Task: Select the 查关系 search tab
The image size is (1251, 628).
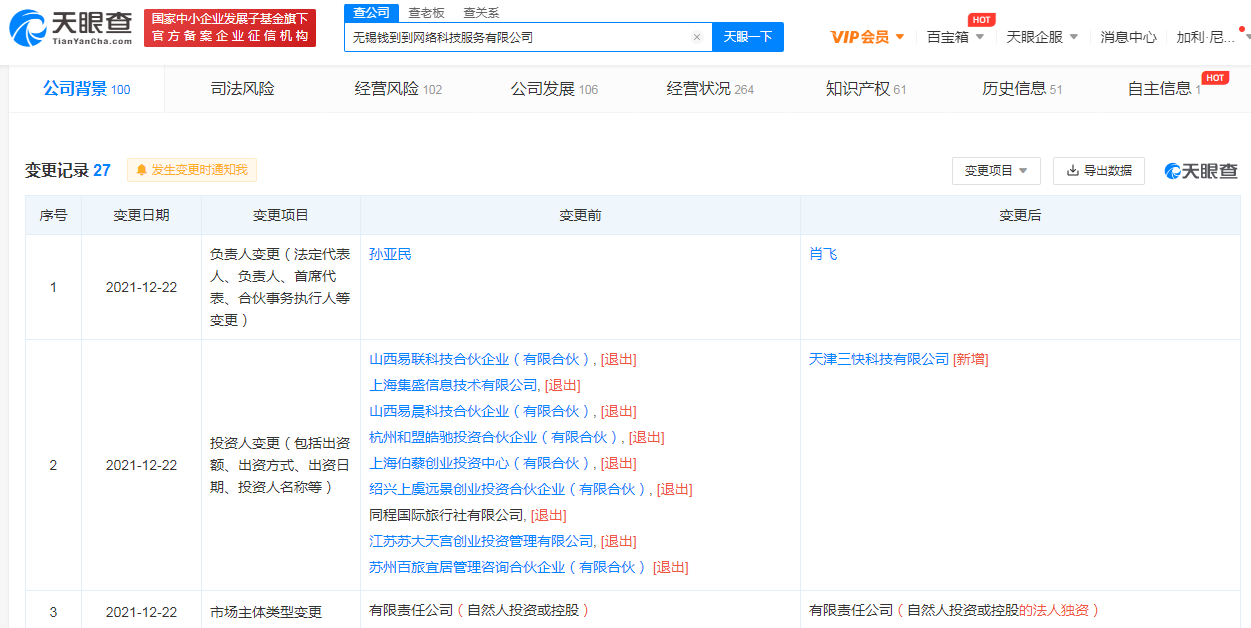Action: pyautogui.click(x=481, y=13)
